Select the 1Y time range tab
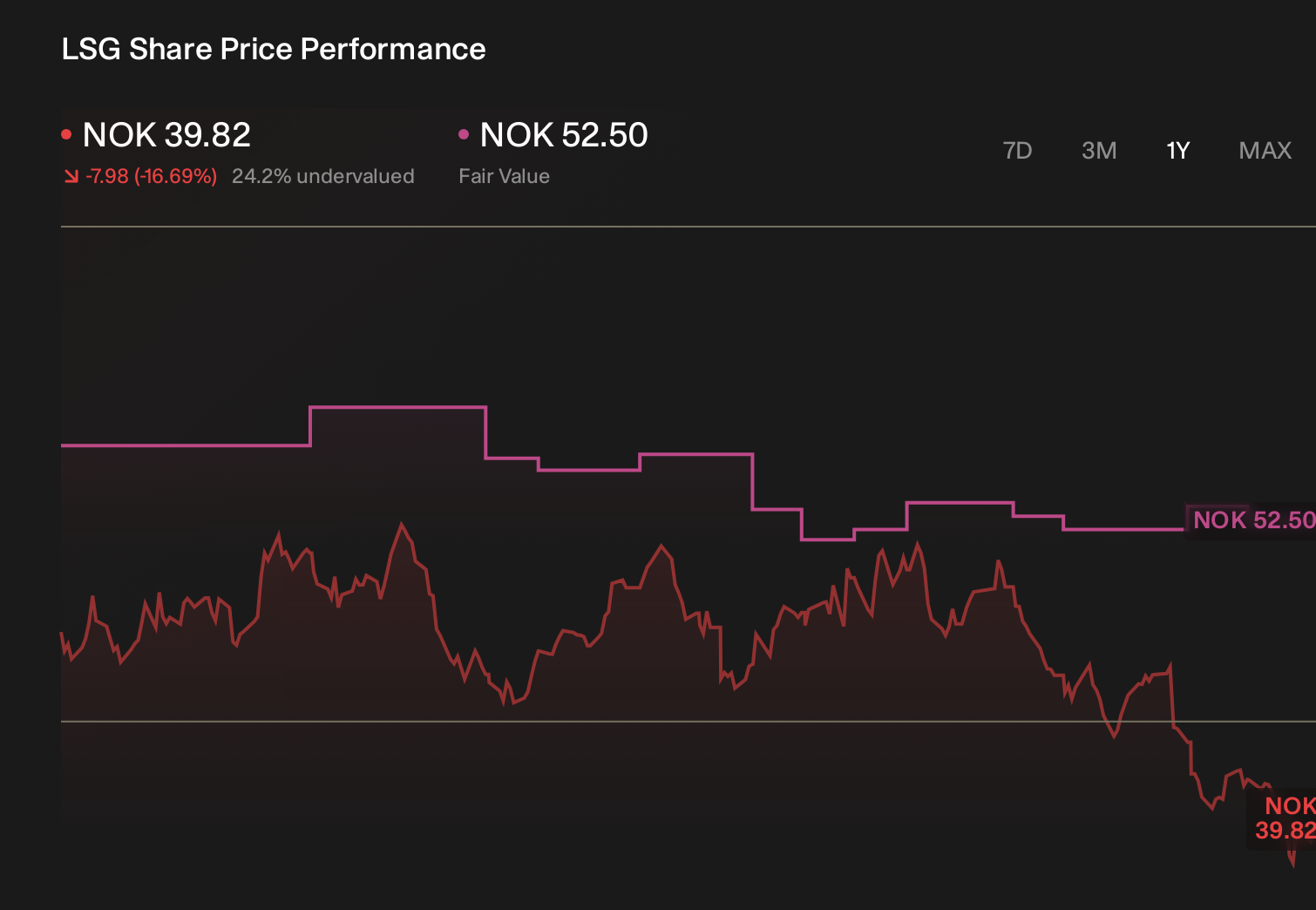Image resolution: width=1316 pixels, height=910 pixels. [x=1178, y=151]
